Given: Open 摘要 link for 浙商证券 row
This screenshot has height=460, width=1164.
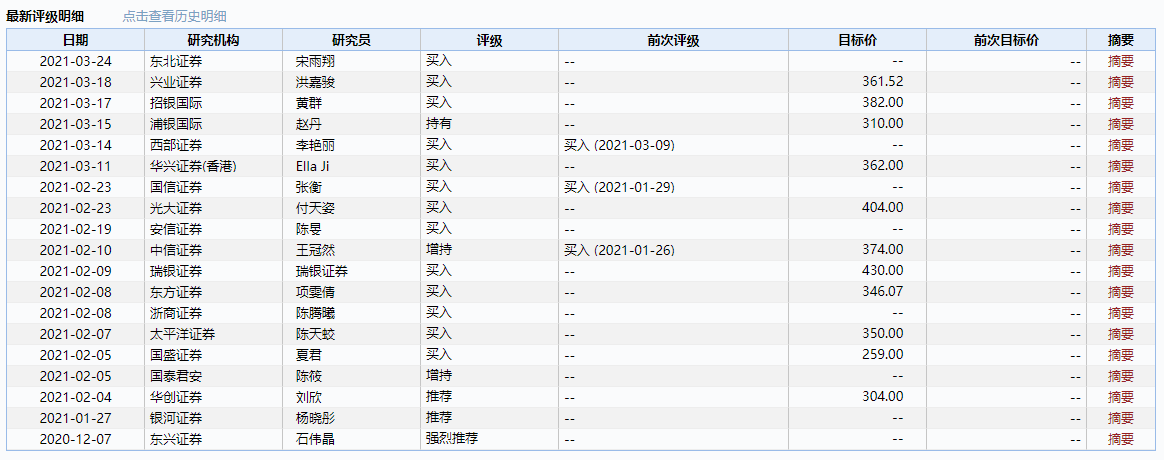Looking at the screenshot, I should (x=1121, y=313).
